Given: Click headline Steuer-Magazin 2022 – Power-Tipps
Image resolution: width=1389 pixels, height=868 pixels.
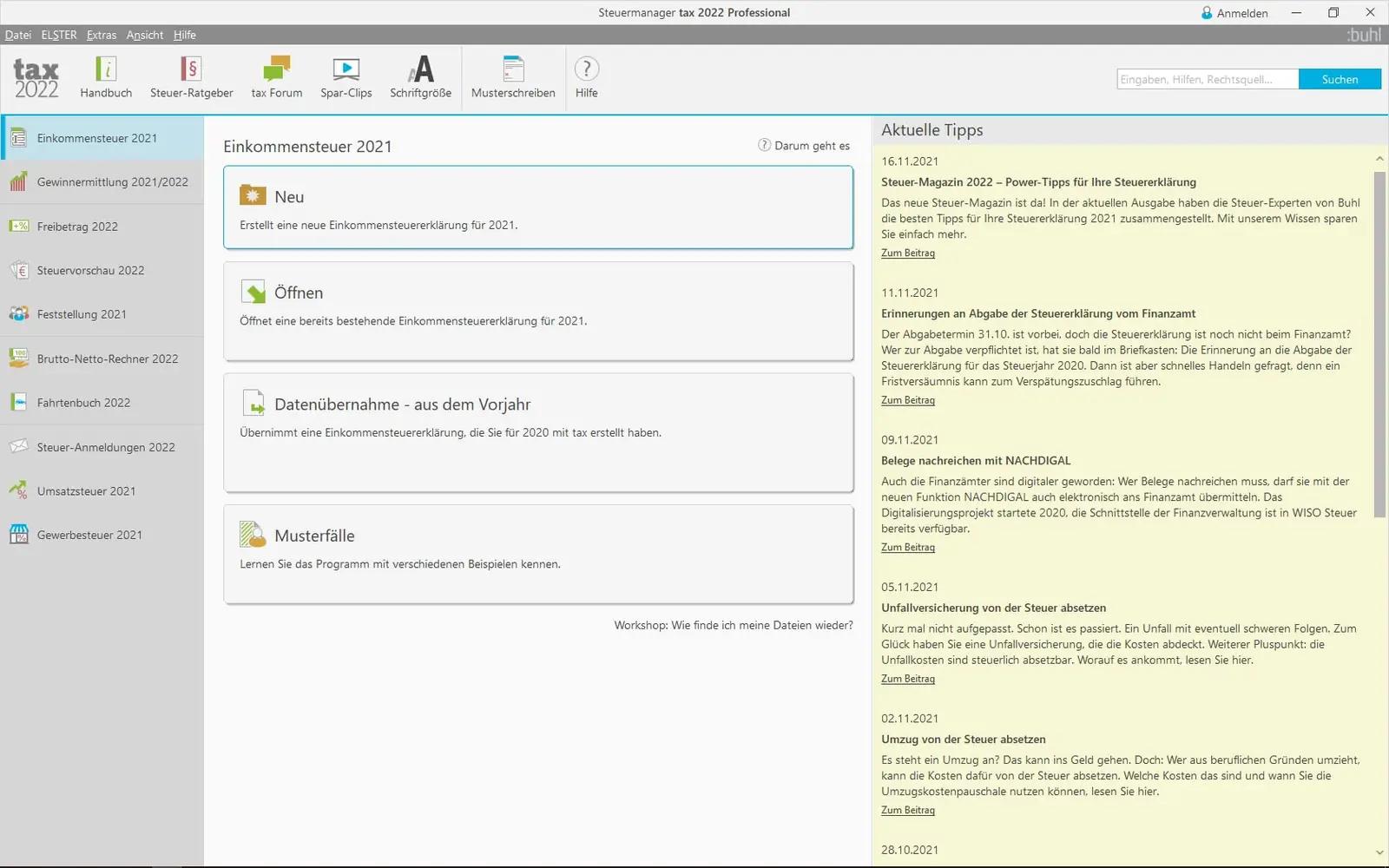Looking at the screenshot, I should tap(1038, 182).
